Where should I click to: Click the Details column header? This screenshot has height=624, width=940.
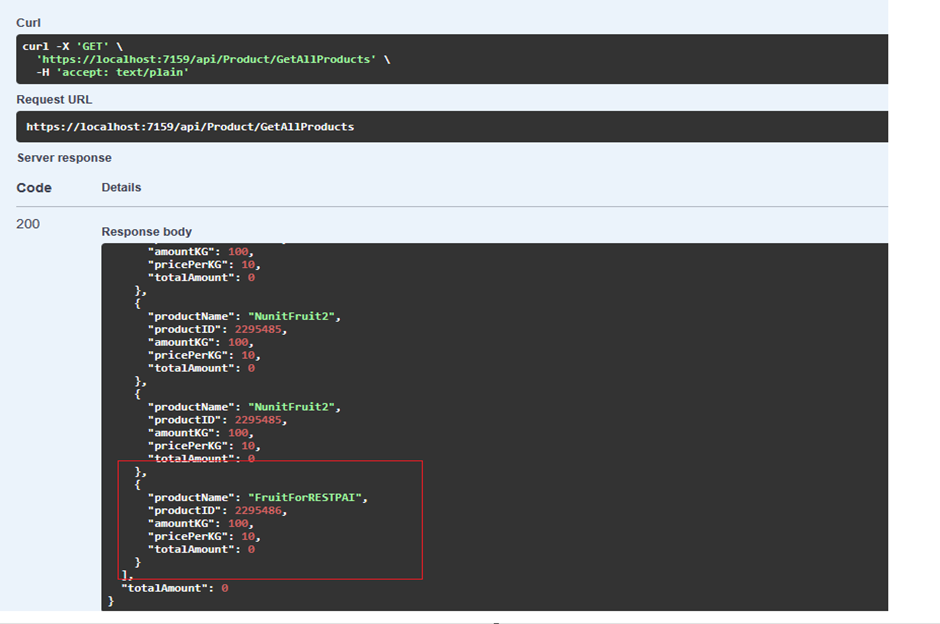(x=121, y=187)
